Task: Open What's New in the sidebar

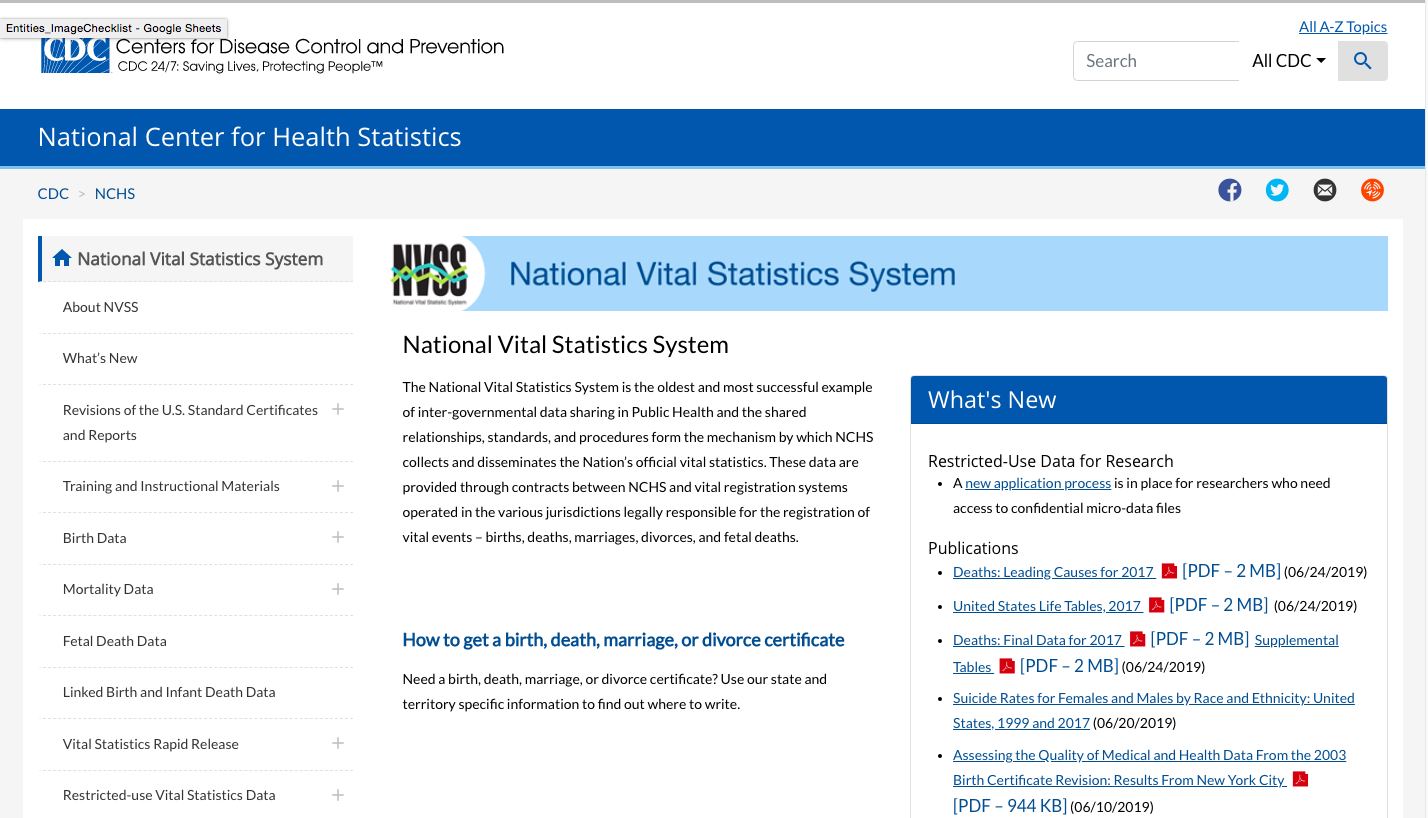Action: pyautogui.click(x=100, y=358)
